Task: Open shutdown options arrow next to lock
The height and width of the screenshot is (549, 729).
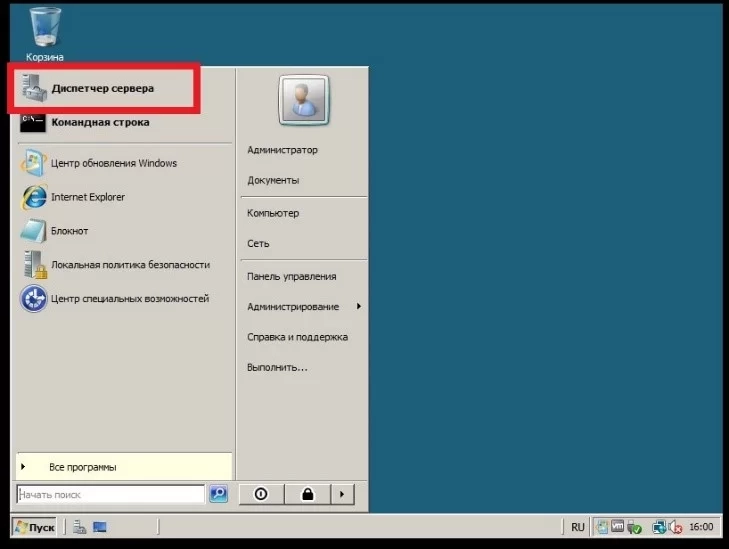Action: point(343,494)
